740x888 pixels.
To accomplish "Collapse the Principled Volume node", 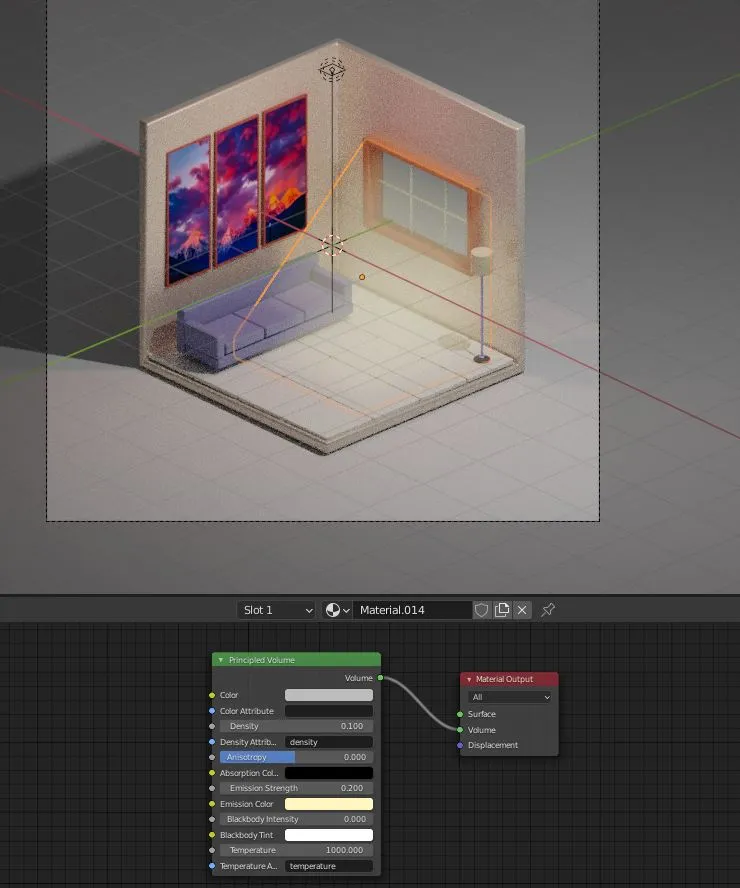I will (221, 660).
